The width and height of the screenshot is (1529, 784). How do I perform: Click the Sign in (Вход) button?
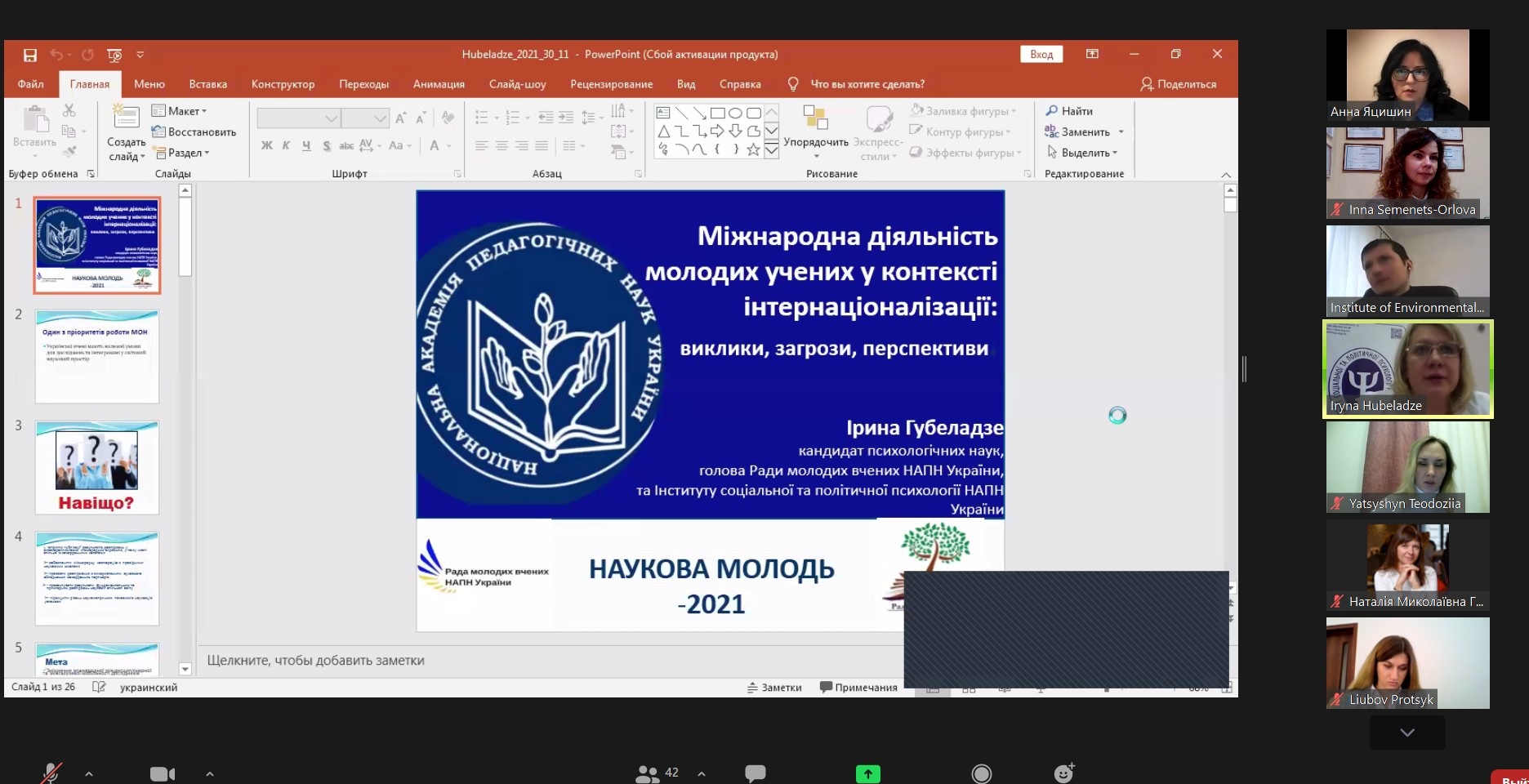coord(1041,54)
